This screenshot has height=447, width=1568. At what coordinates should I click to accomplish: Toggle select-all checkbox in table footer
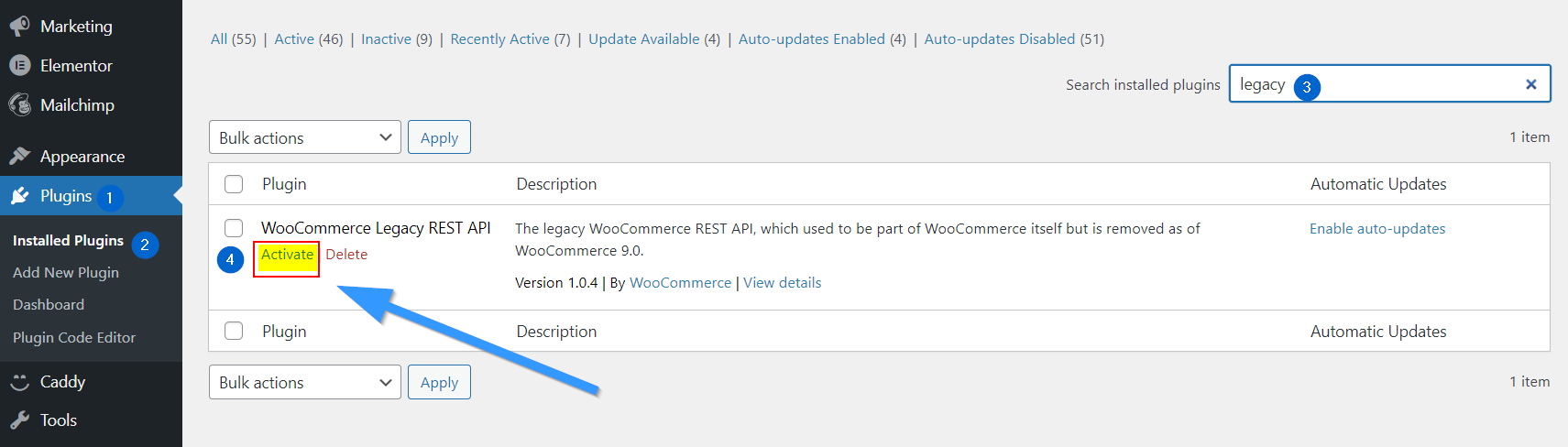point(234,332)
